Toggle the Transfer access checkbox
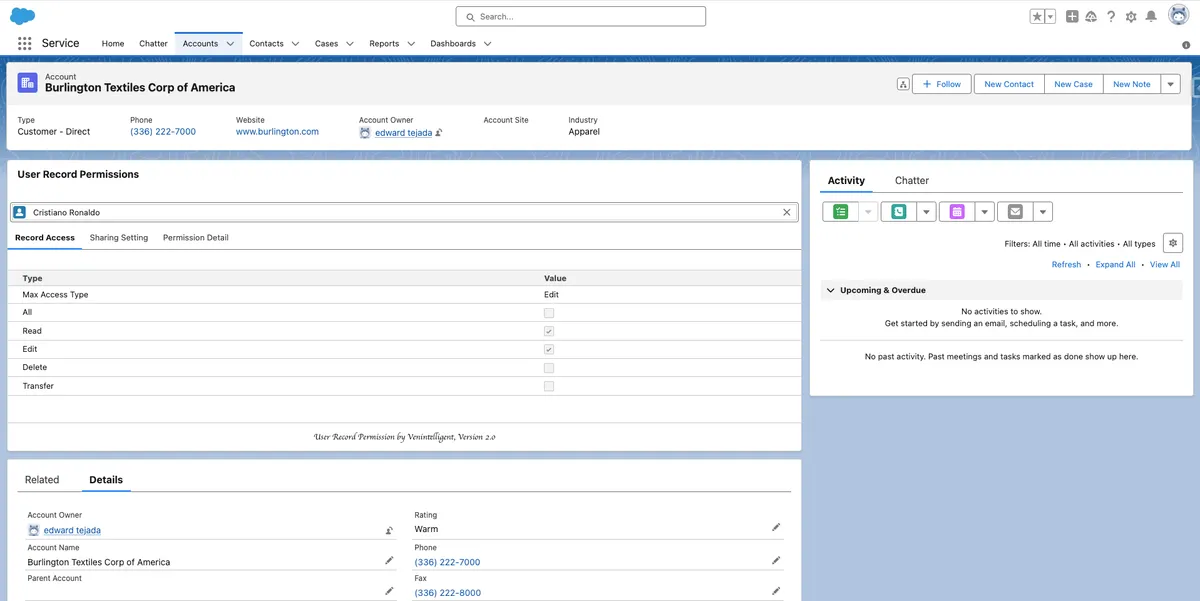 [549, 386]
